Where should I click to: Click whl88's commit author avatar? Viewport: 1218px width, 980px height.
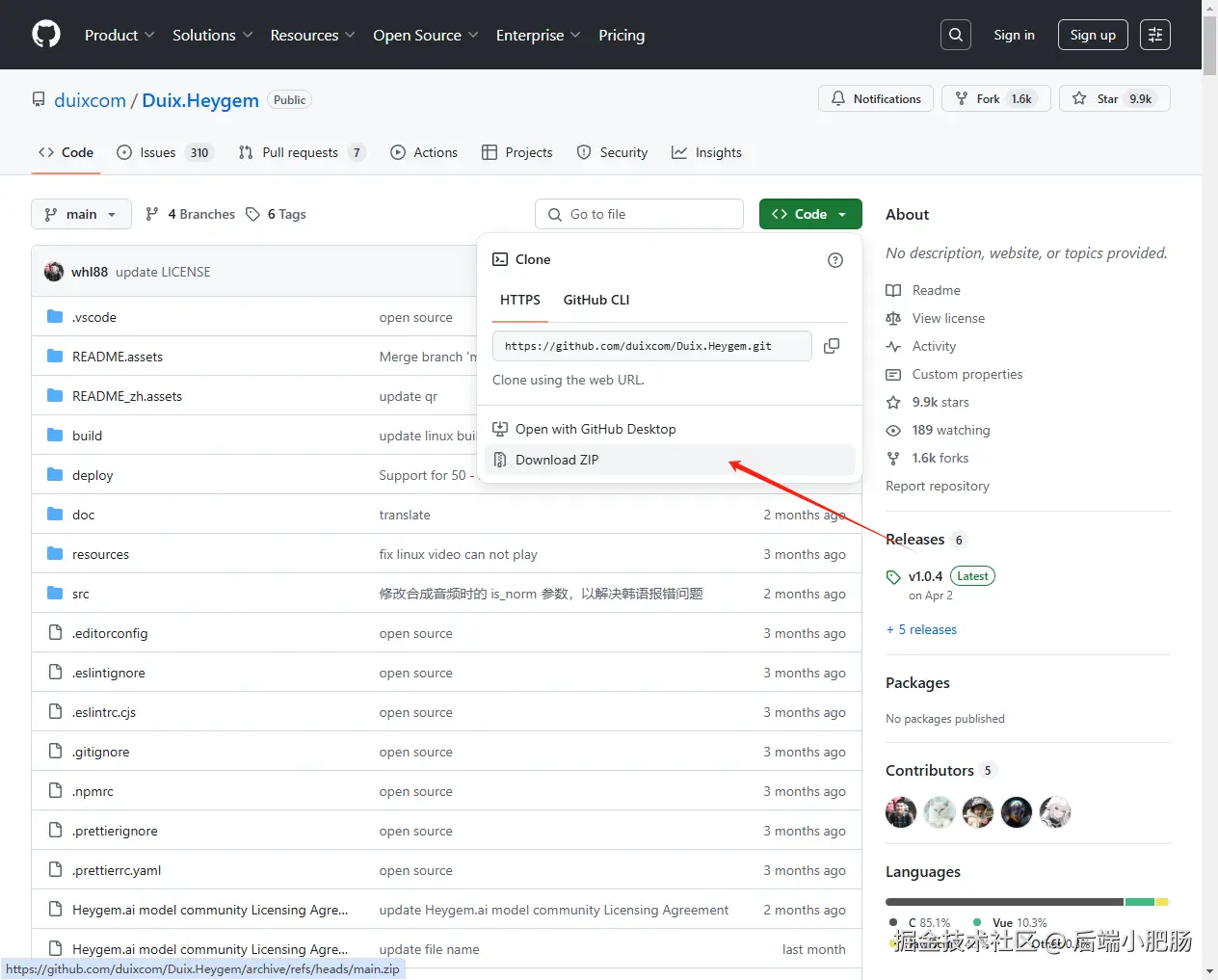click(x=54, y=272)
